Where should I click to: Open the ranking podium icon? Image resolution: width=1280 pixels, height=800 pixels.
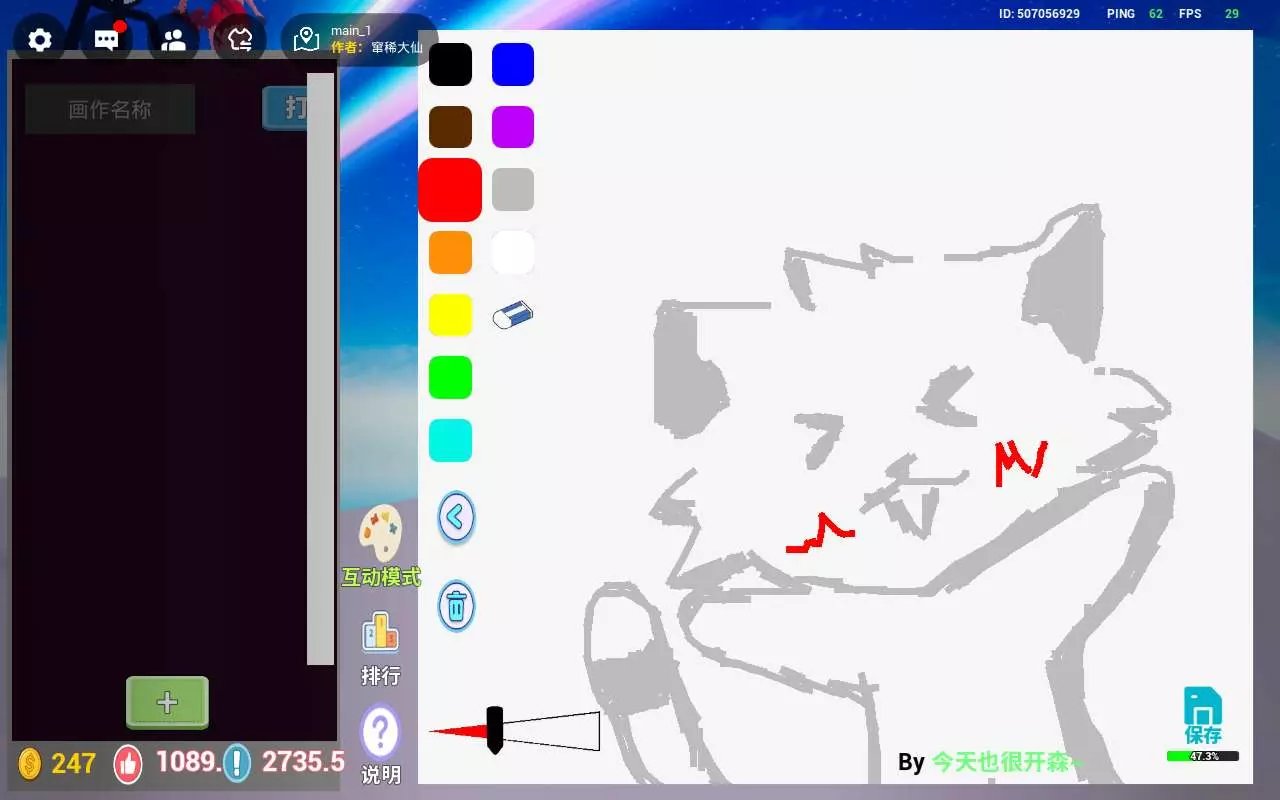(380, 635)
